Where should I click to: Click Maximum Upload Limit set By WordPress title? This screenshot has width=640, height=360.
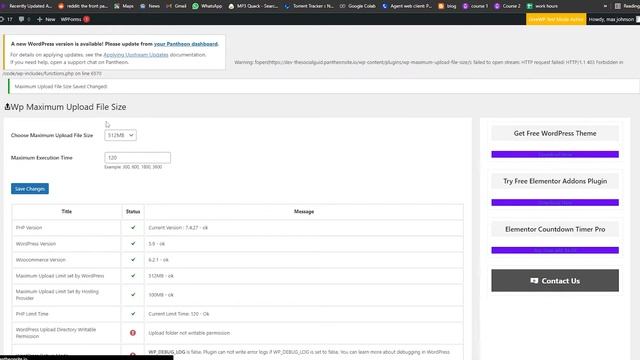click(x=60, y=276)
